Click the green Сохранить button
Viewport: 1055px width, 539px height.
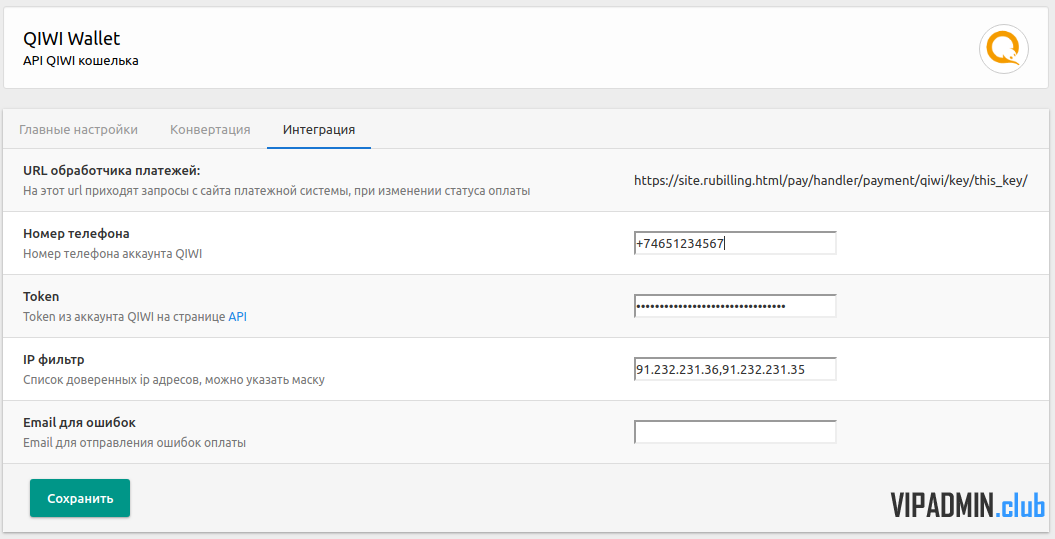pos(80,498)
